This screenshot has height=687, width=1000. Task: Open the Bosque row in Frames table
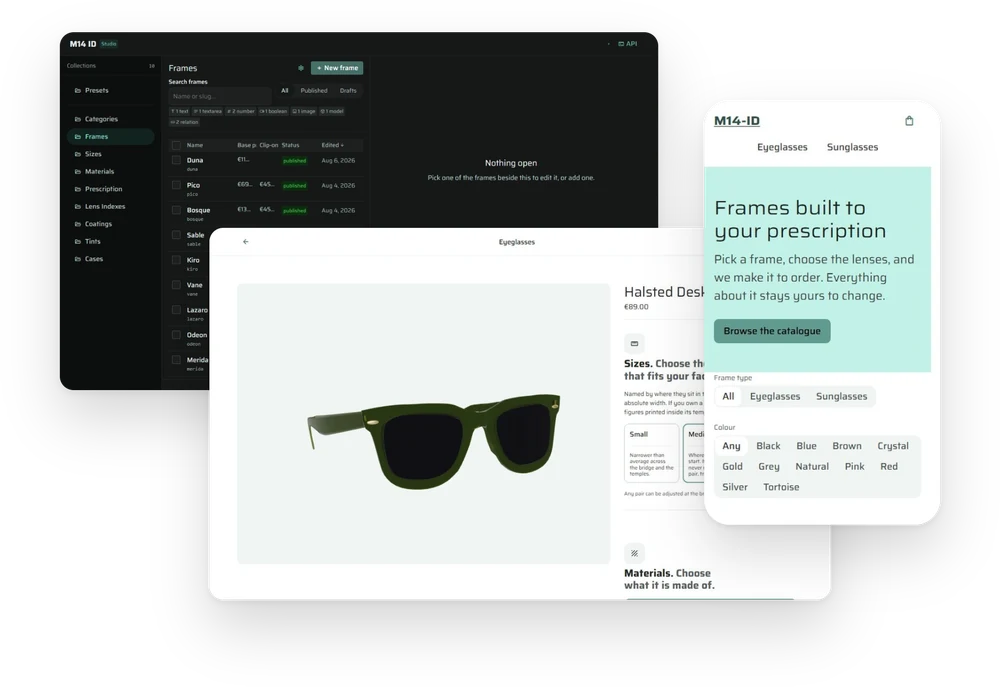[266, 214]
